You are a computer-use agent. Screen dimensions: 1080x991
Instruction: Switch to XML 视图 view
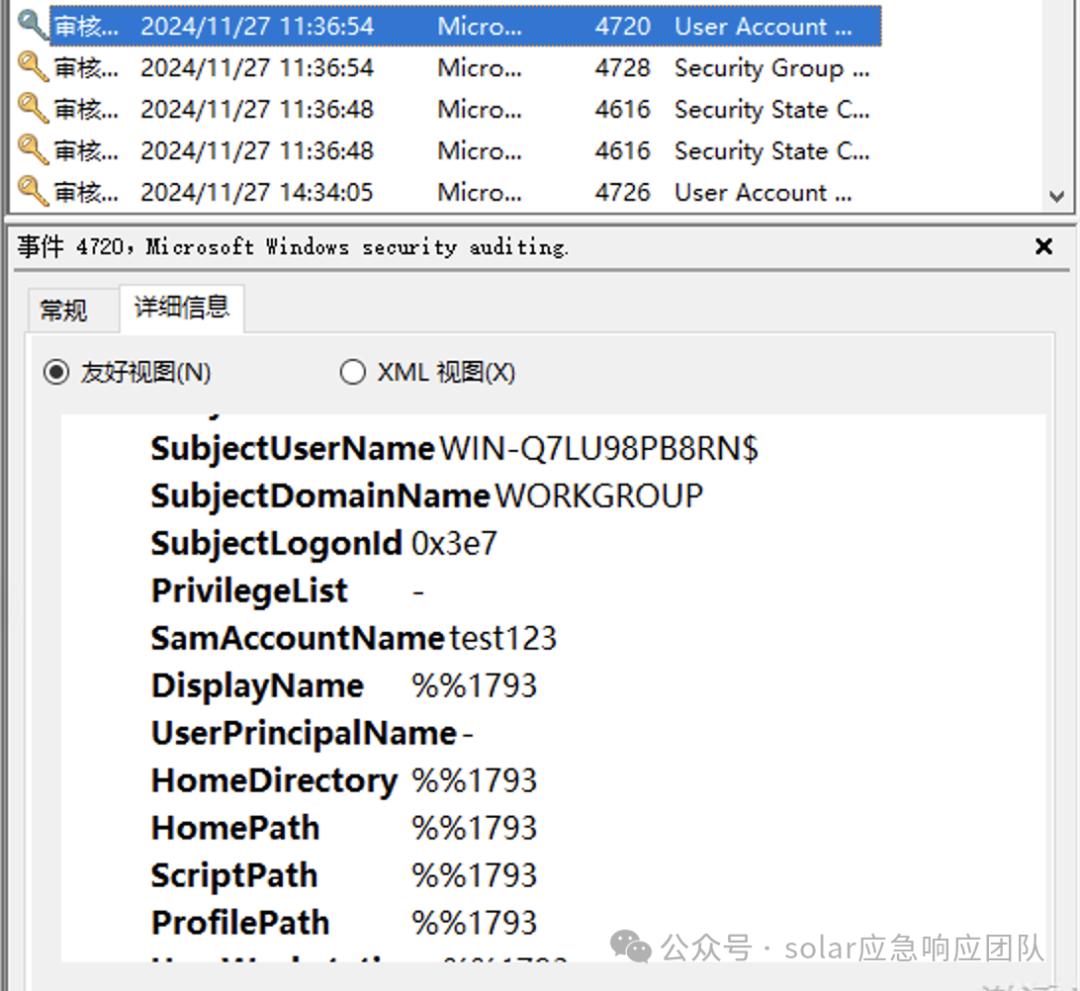352,371
